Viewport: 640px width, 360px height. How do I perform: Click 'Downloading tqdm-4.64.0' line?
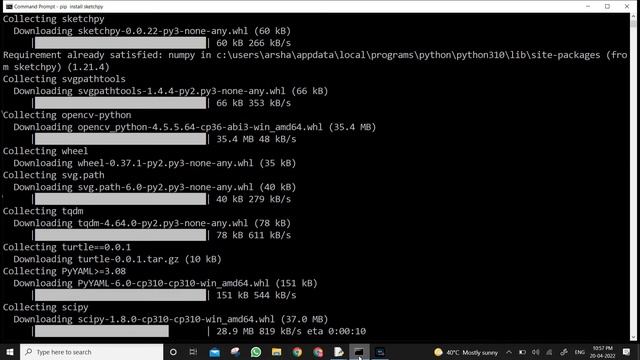[x=152, y=223]
